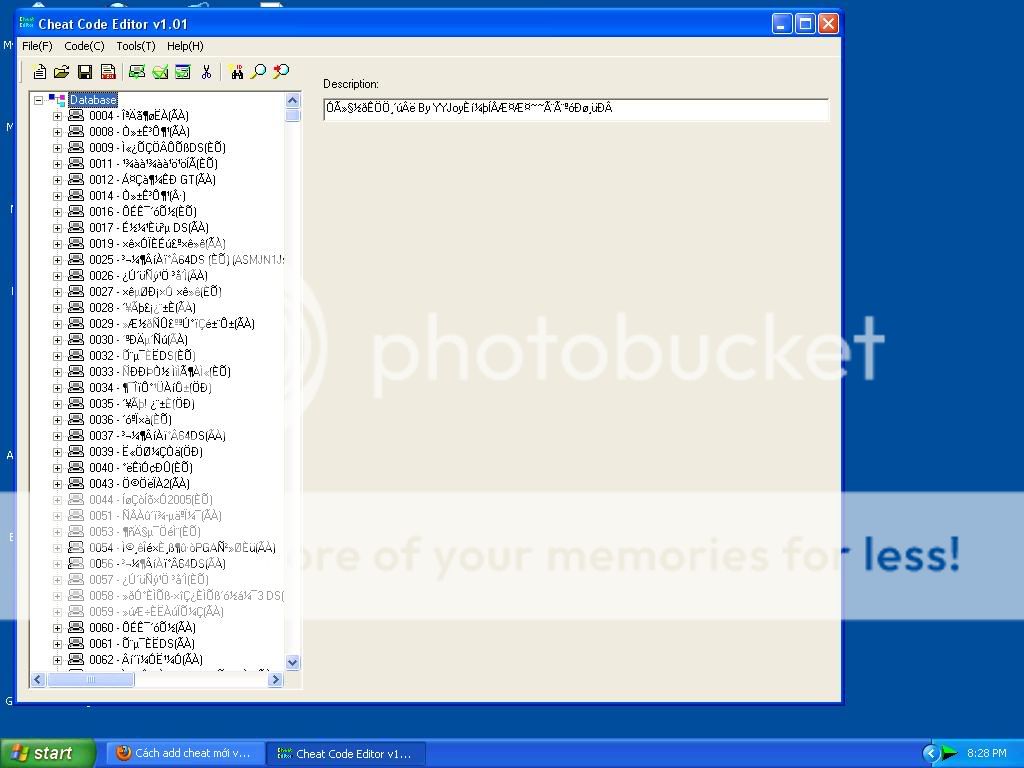This screenshot has width=1024, height=768.
Task: Select tree entry text starting with 0036
Action: pos(131,419)
